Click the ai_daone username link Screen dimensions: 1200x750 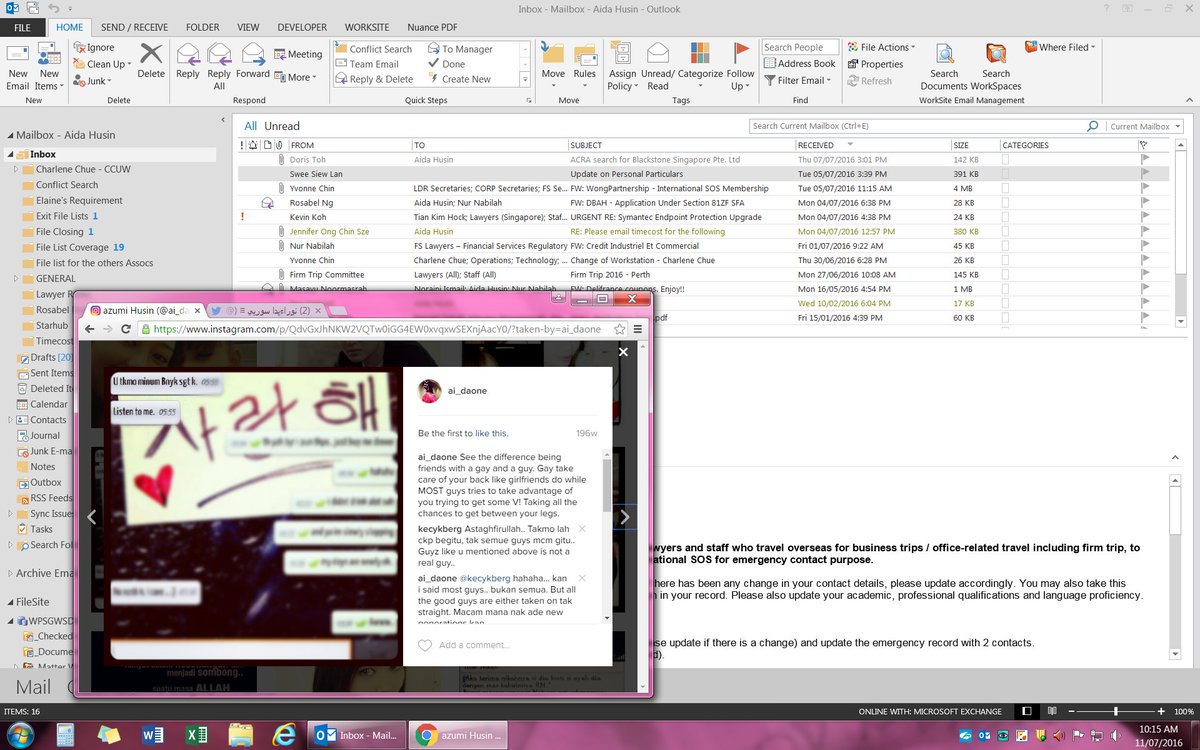(x=467, y=391)
